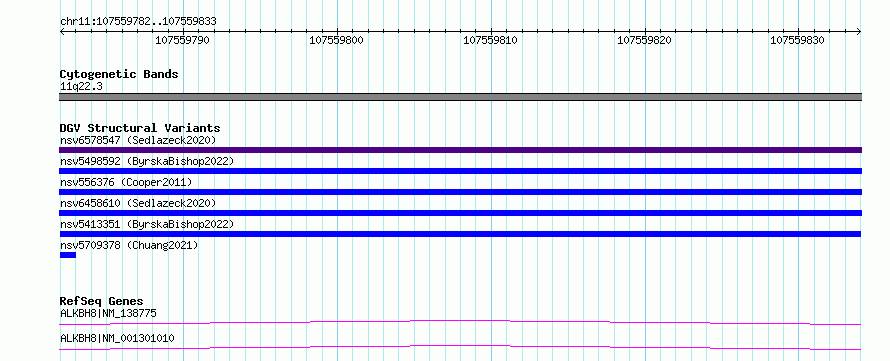
Task: Click ruler position 107559800
Action: (337, 40)
